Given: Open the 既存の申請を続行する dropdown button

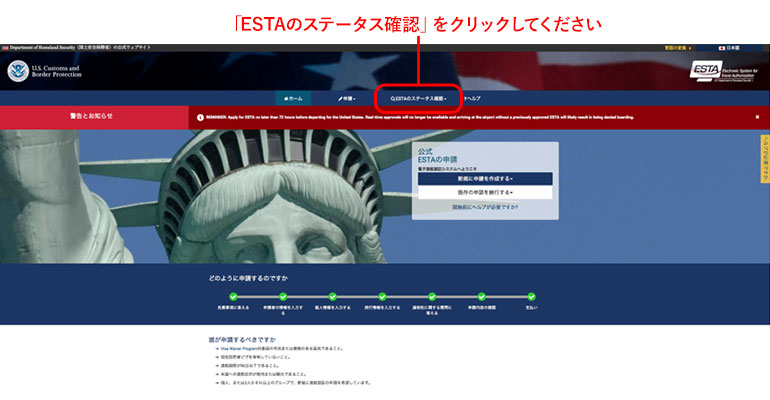Looking at the screenshot, I should (x=485, y=193).
